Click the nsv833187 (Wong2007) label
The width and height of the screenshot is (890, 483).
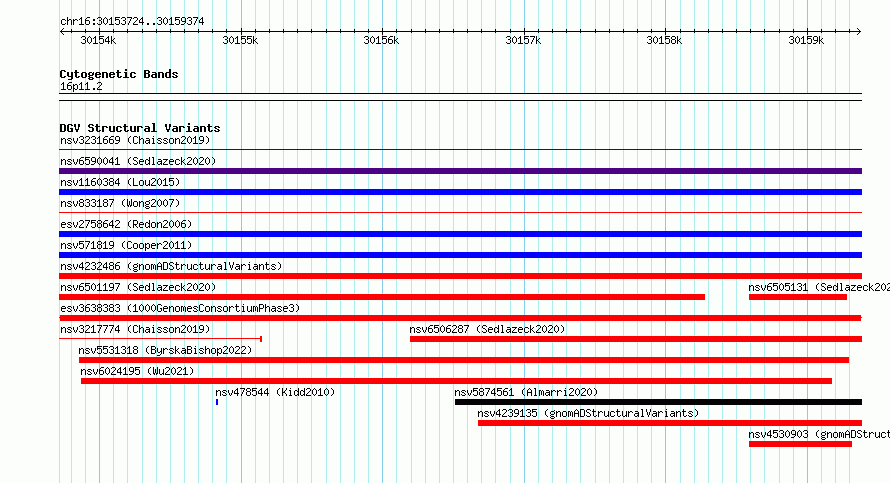pos(120,203)
